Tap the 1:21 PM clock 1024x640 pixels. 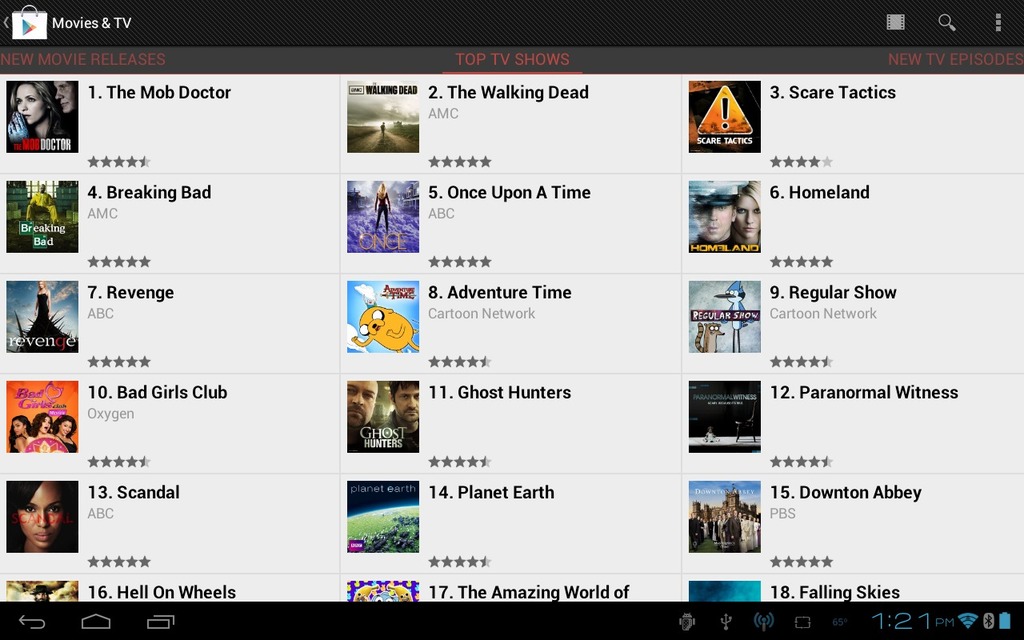912,621
